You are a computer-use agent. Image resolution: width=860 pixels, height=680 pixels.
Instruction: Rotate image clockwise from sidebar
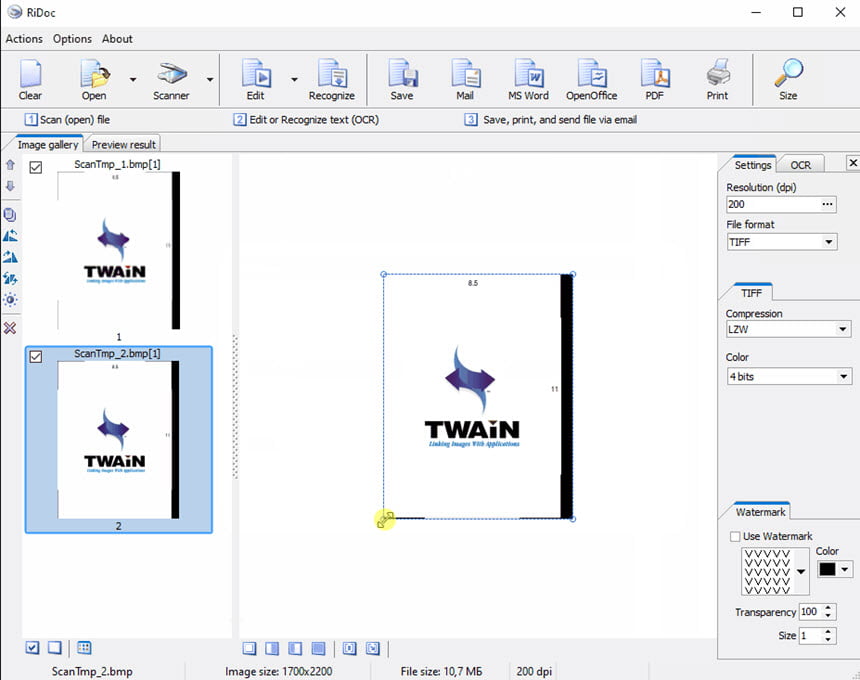click(10, 257)
